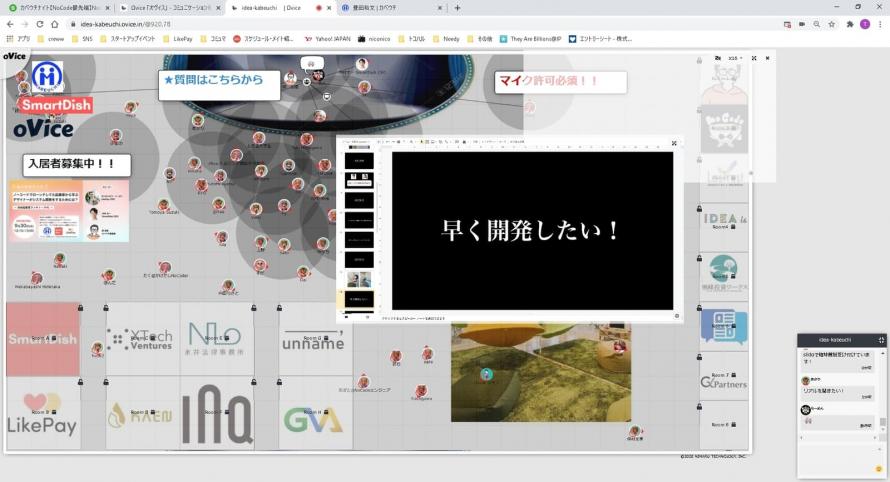This screenshot has width=890, height=482.
Task: Enter the INQ room
Action: click(217, 414)
